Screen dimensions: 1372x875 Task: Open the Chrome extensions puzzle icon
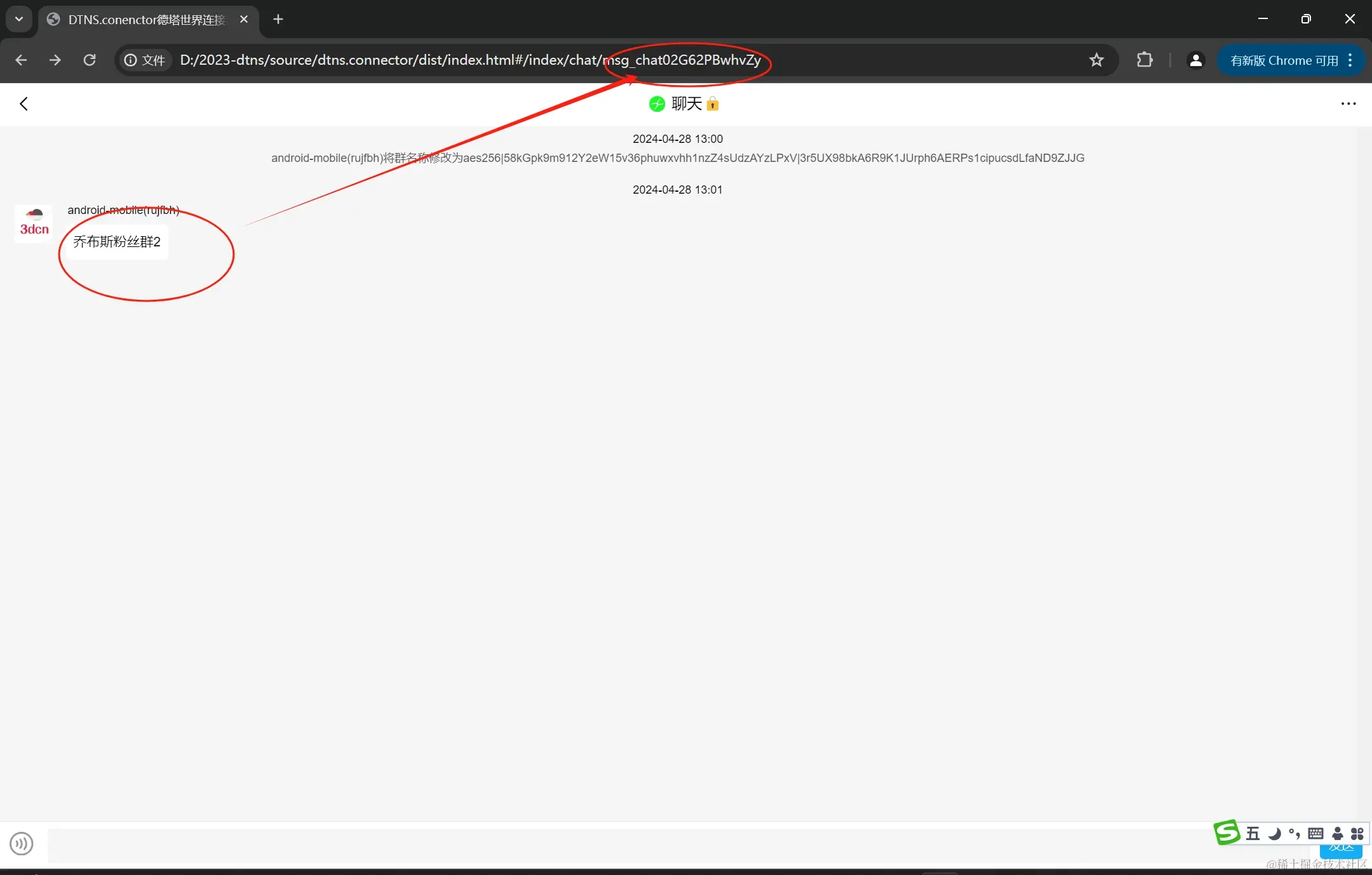pos(1144,60)
